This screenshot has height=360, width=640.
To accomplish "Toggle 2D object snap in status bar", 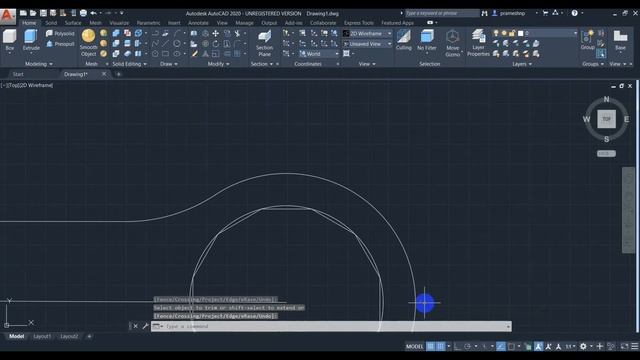I will (x=511, y=347).
